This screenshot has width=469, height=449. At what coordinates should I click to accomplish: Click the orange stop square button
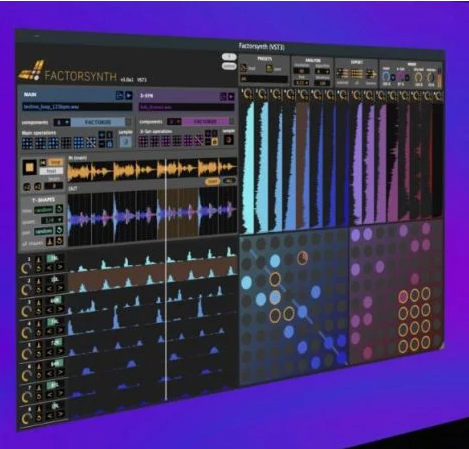[29, 168]
